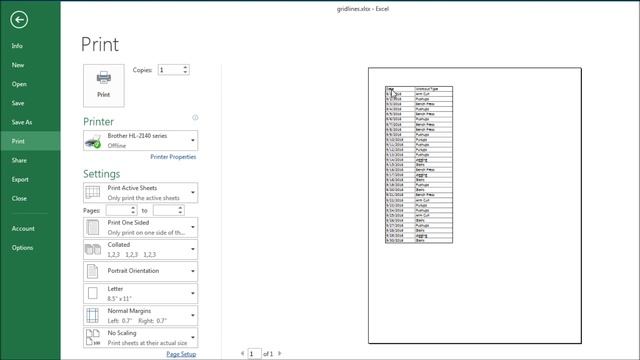Image resolution: width=640 pixels, height=360 pixels.
Task: Go back using the circled arrow icon
Action: point(19,20)
